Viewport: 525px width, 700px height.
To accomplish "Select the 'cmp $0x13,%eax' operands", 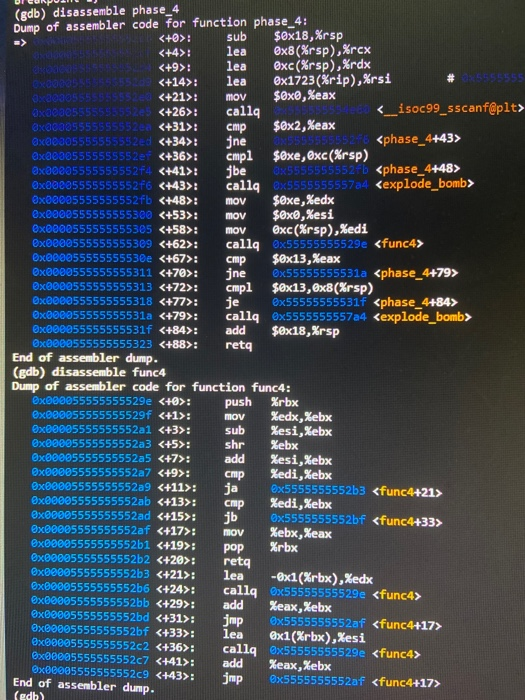I will [x=306, y=258].
